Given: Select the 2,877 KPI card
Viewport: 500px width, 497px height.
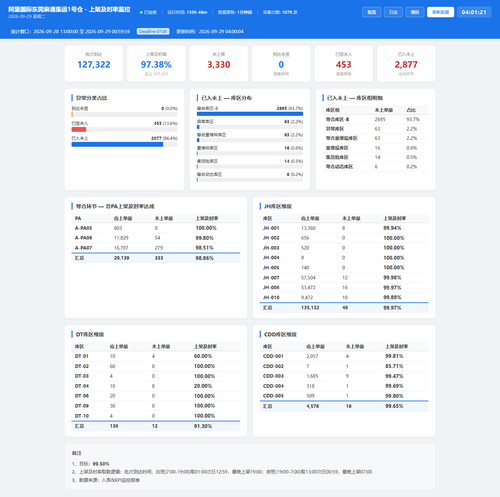Looking at the screenshot, I should (406, 64).
